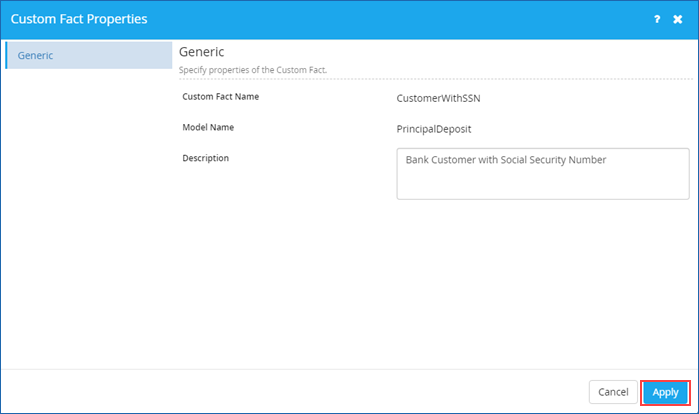This screenshot has width=699, height=414.
Task: Click the Custom Fact Properties title text
Action: (79, 19)
